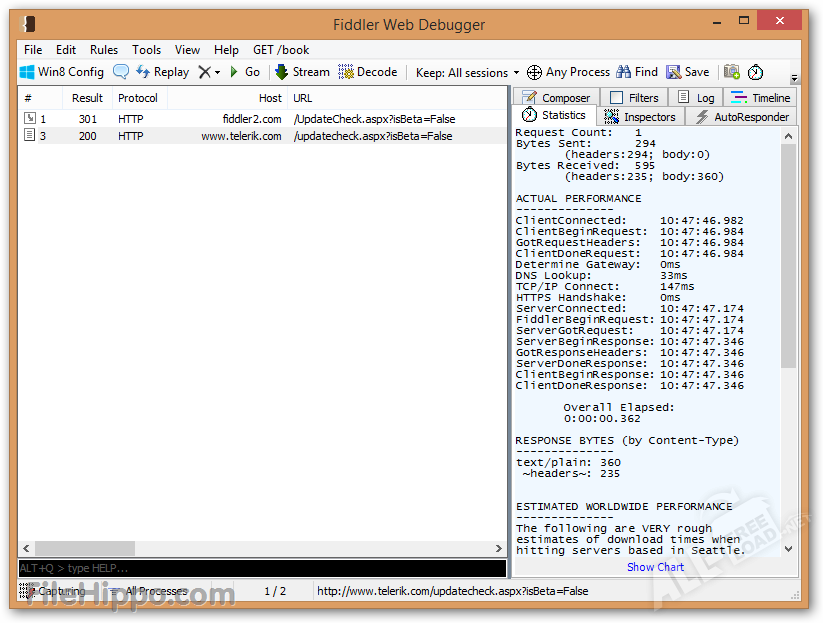Click the camera screenshot toolbar icon

pyautogui.click(x=732, y=72)
